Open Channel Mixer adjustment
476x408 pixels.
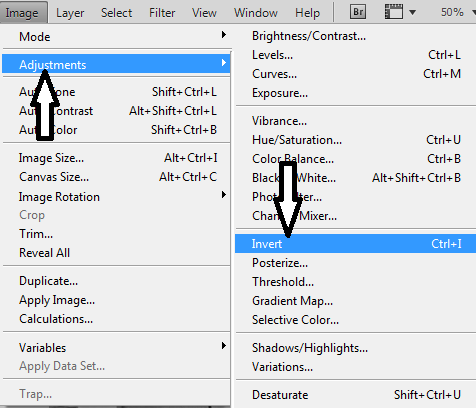click(x=355, y=216)
